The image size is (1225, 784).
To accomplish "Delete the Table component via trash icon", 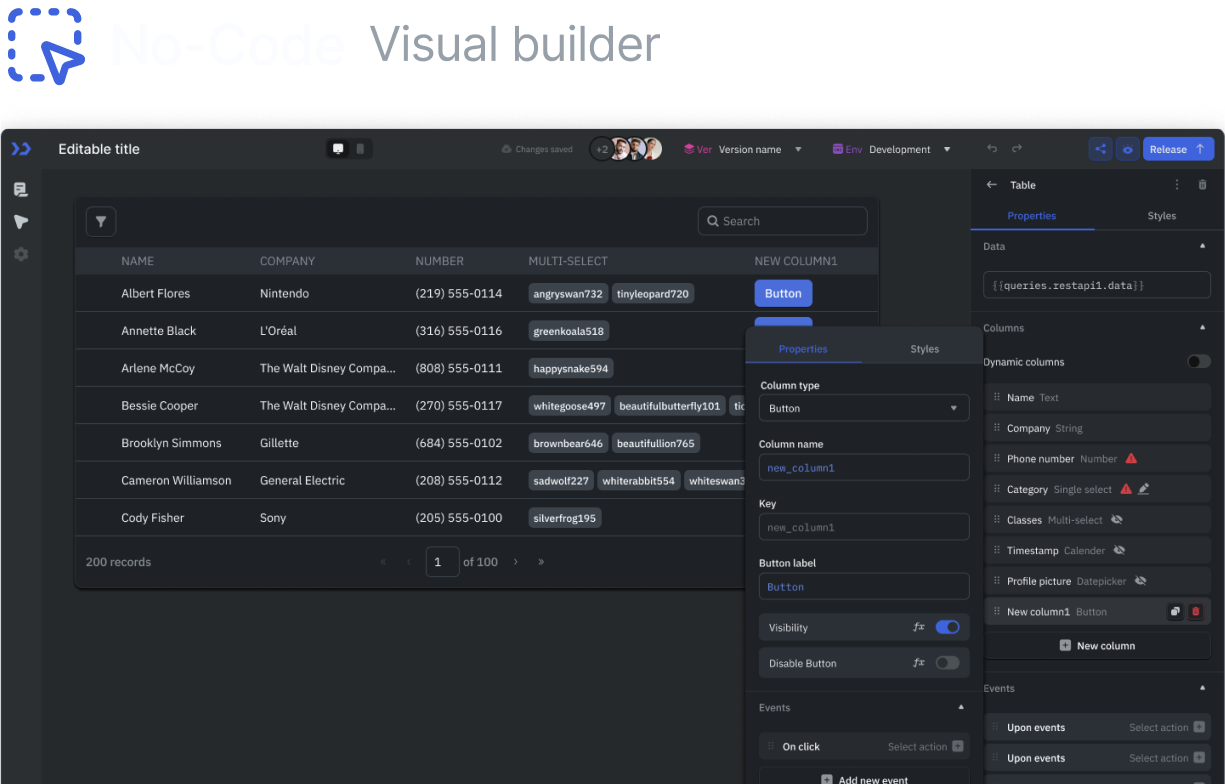I will (1202, 185).
